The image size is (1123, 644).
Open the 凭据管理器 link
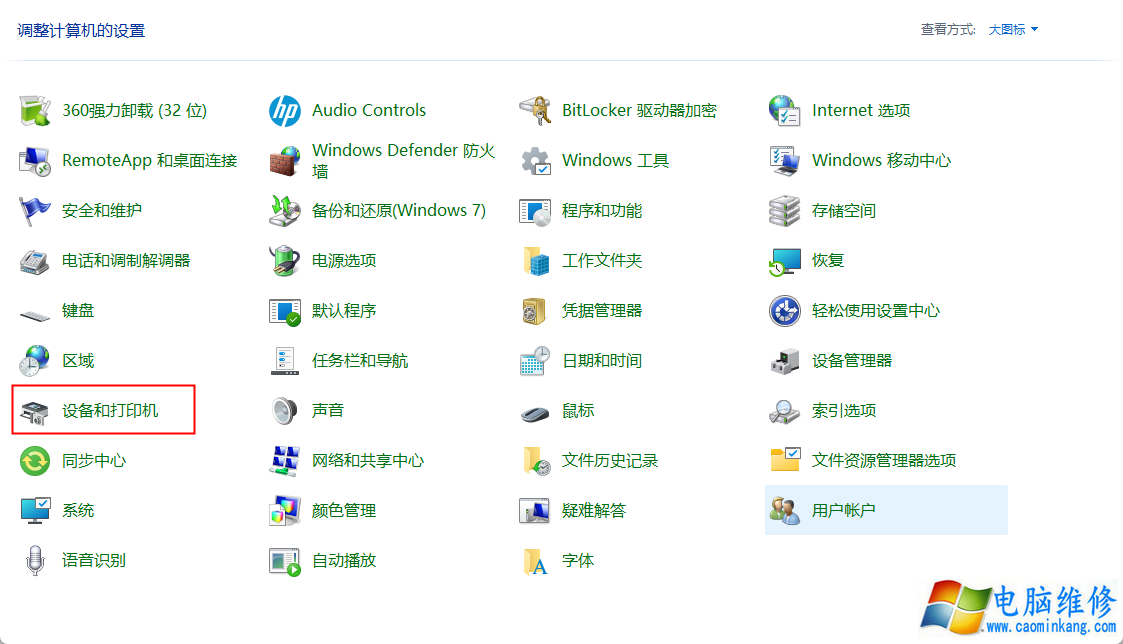pos(602,311)
